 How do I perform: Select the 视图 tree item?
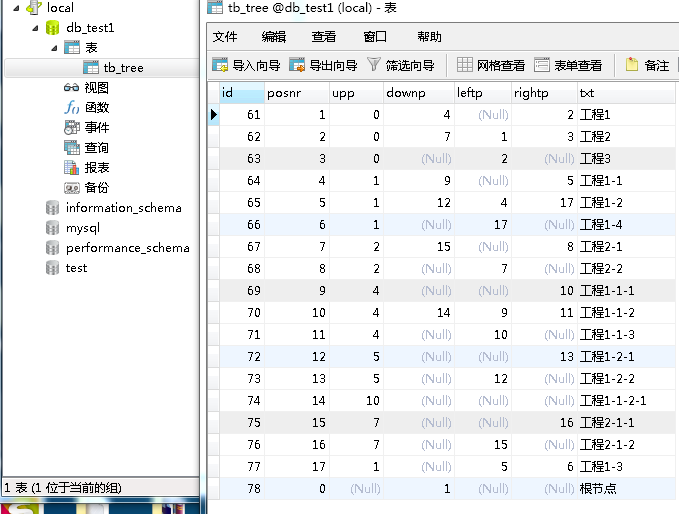coord(86,88)
